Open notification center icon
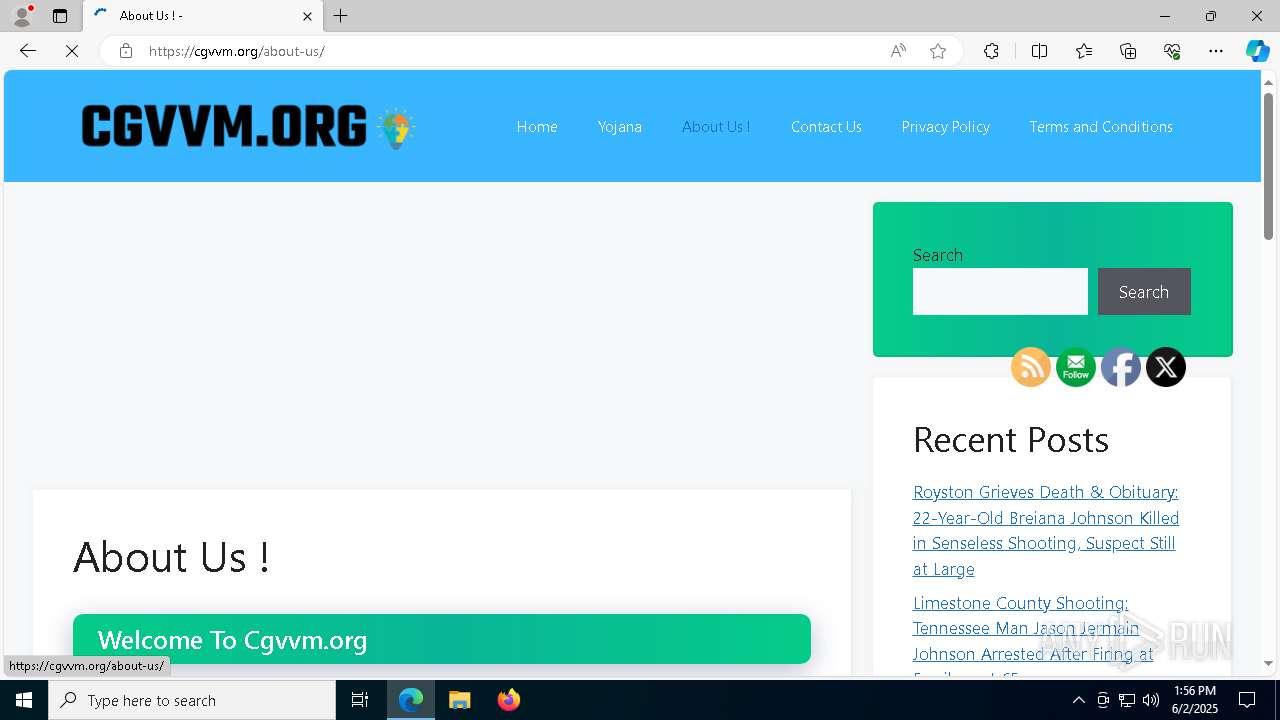Image resolution: width=1280 pixels, height=720 pixels. [1247, 700]
